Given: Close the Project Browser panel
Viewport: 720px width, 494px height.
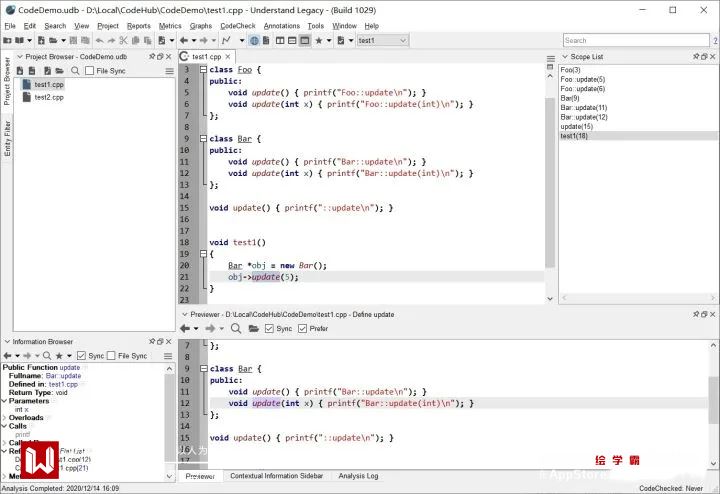Looking at the screenshot, I should [x=169, y=56].
